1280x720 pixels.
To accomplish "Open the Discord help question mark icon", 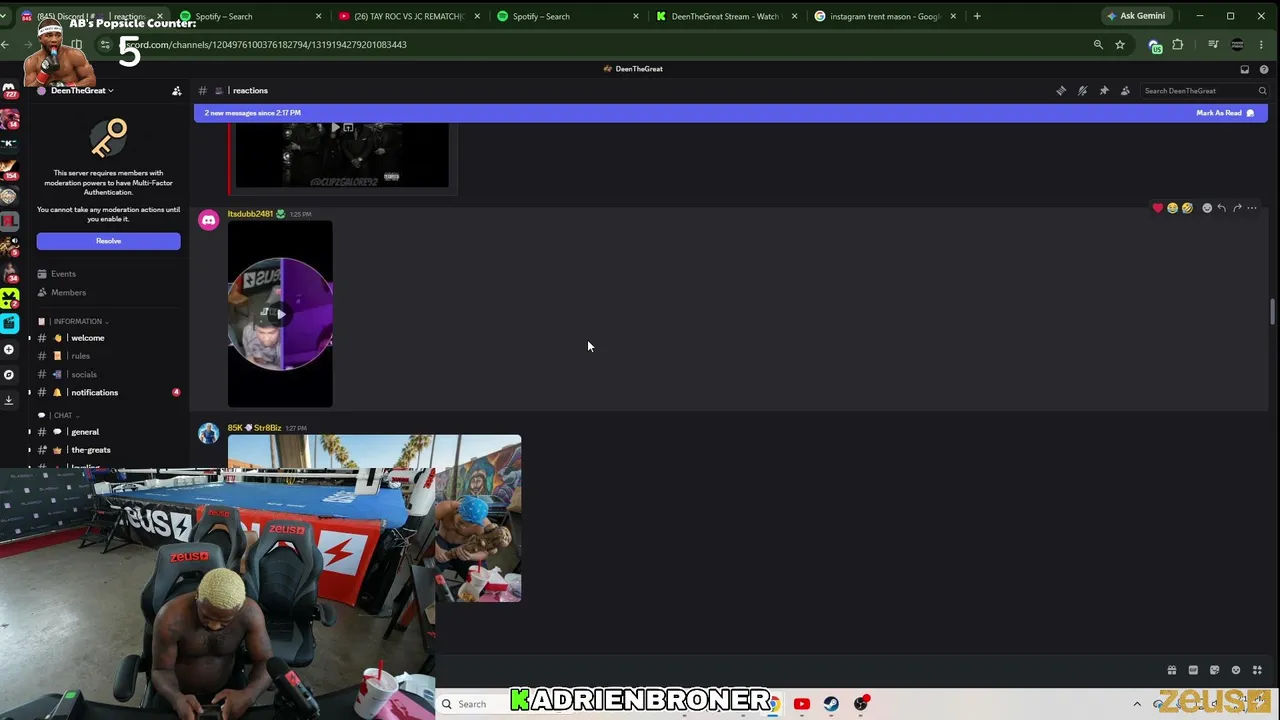I will coord(1264,69).
